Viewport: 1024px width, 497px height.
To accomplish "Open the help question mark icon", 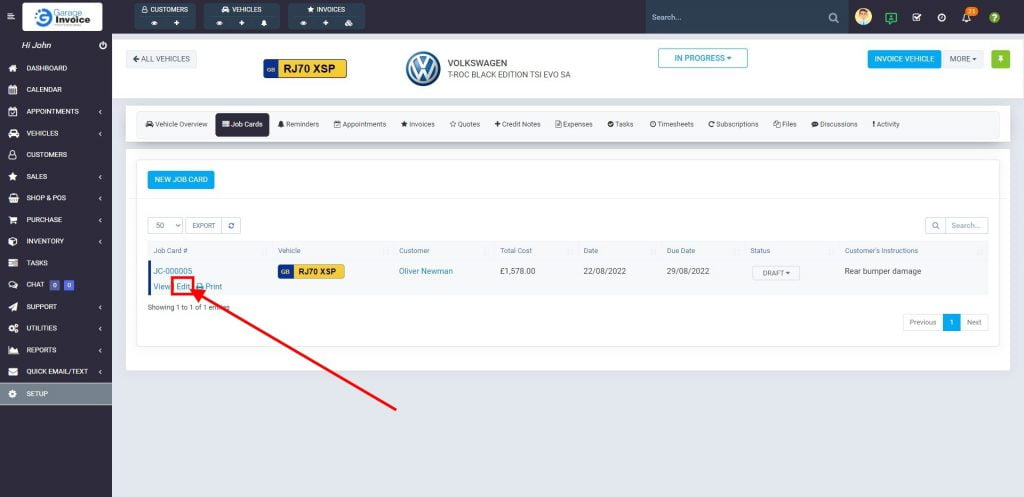I will [x=994, y=18].
